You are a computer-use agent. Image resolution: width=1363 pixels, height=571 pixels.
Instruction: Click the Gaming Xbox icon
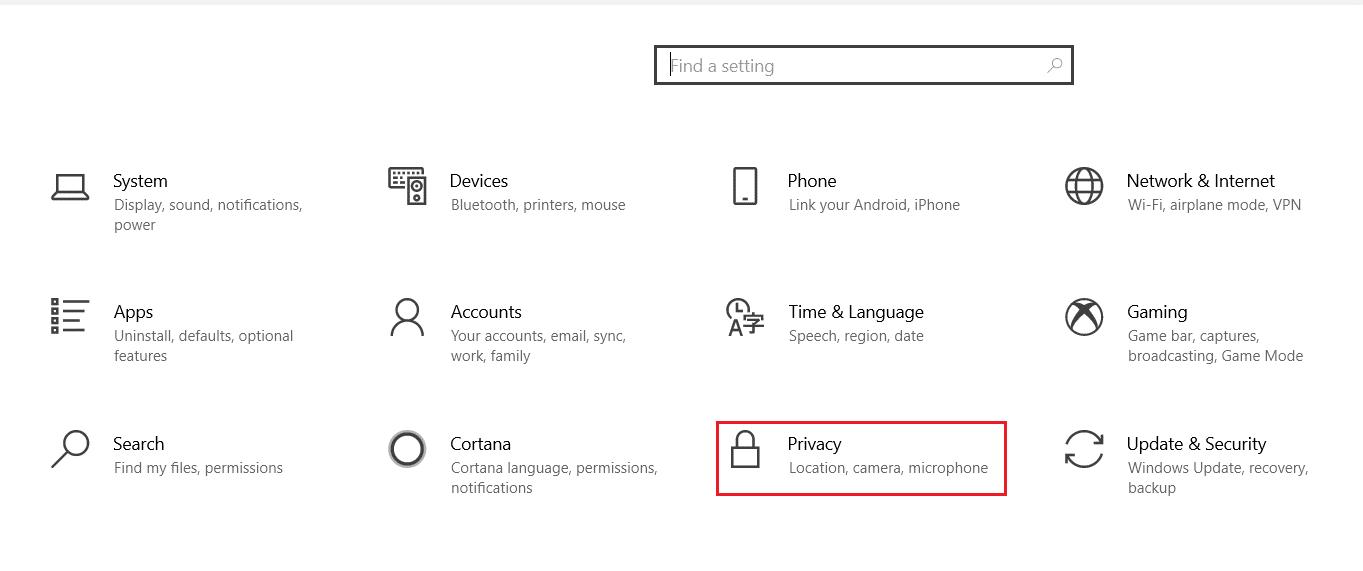tap(1084, 317)
